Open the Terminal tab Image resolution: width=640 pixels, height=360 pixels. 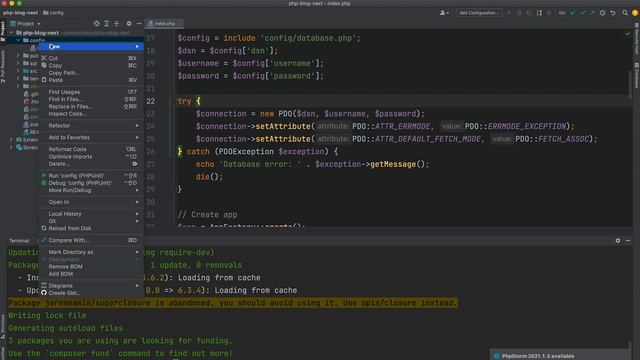pyautogui.click(x=19, y=240)
